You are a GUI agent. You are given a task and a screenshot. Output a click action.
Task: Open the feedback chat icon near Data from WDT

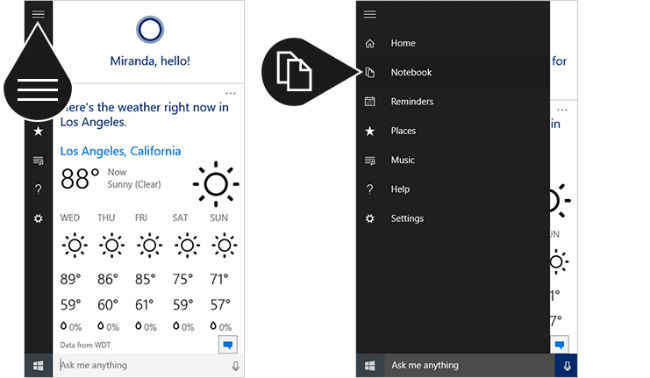pos(228,344)
